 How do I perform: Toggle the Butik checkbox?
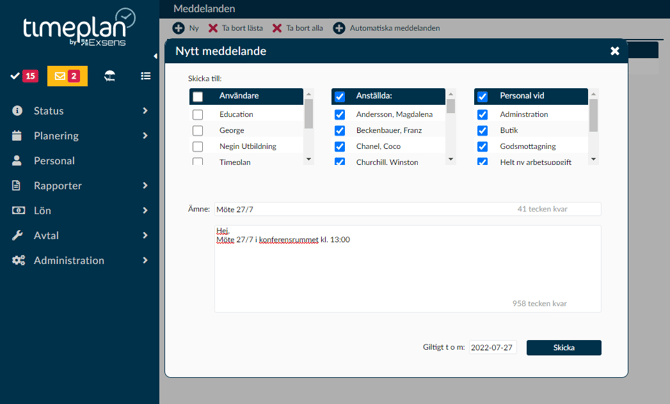[482, 130]
